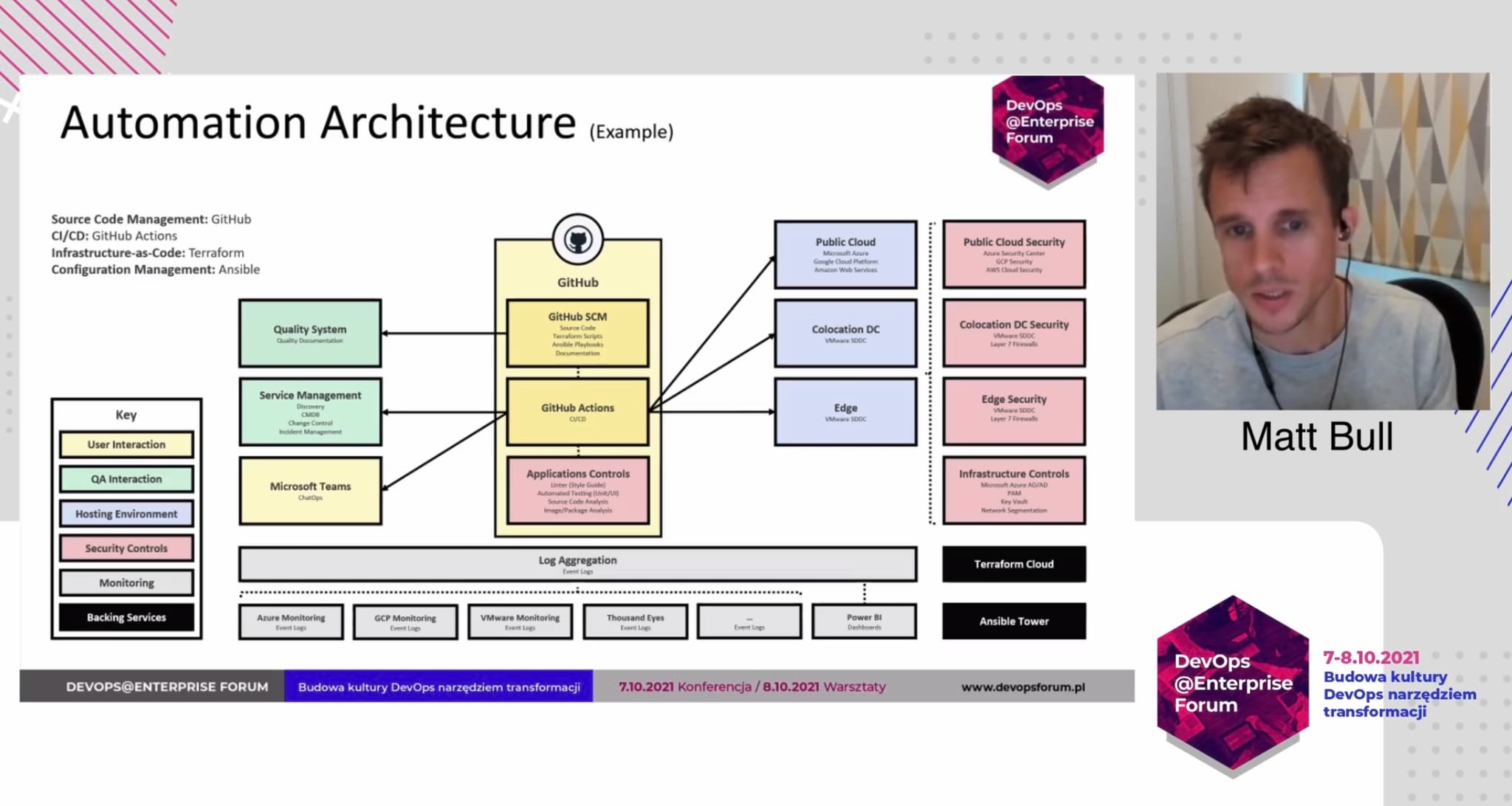The width and height of the screenshot is (1512, 806).
Task: Click the 'GCP Monitoring' box
Action: tap(405, 621)
